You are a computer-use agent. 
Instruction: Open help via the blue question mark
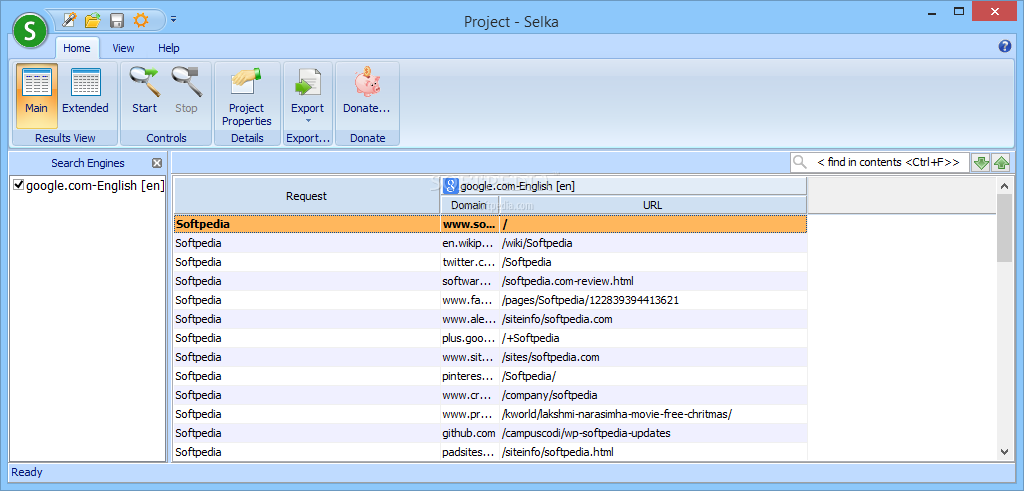coord(1004,46)
